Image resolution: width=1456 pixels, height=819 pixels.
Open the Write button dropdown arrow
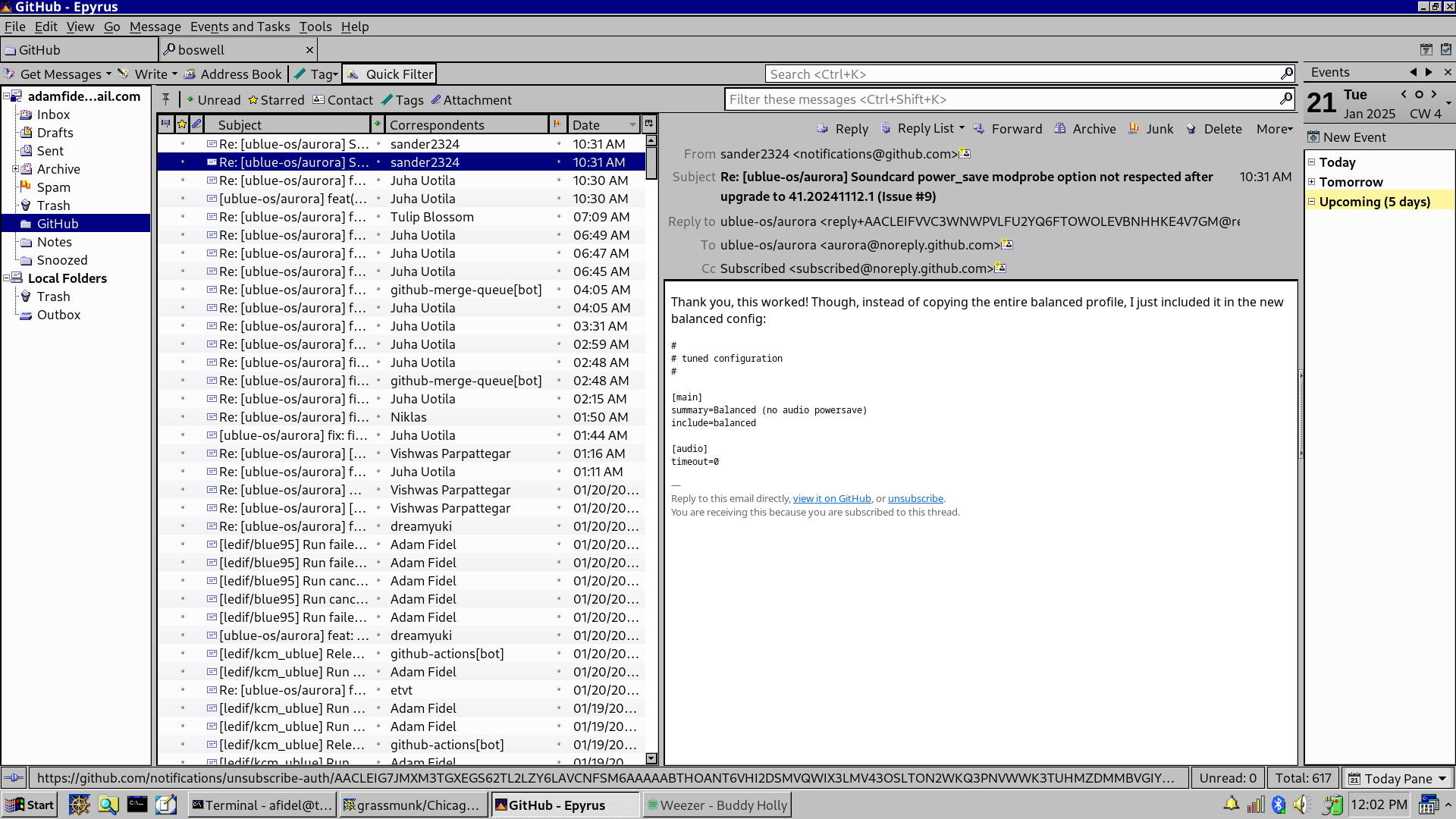(x=174, y=74)
